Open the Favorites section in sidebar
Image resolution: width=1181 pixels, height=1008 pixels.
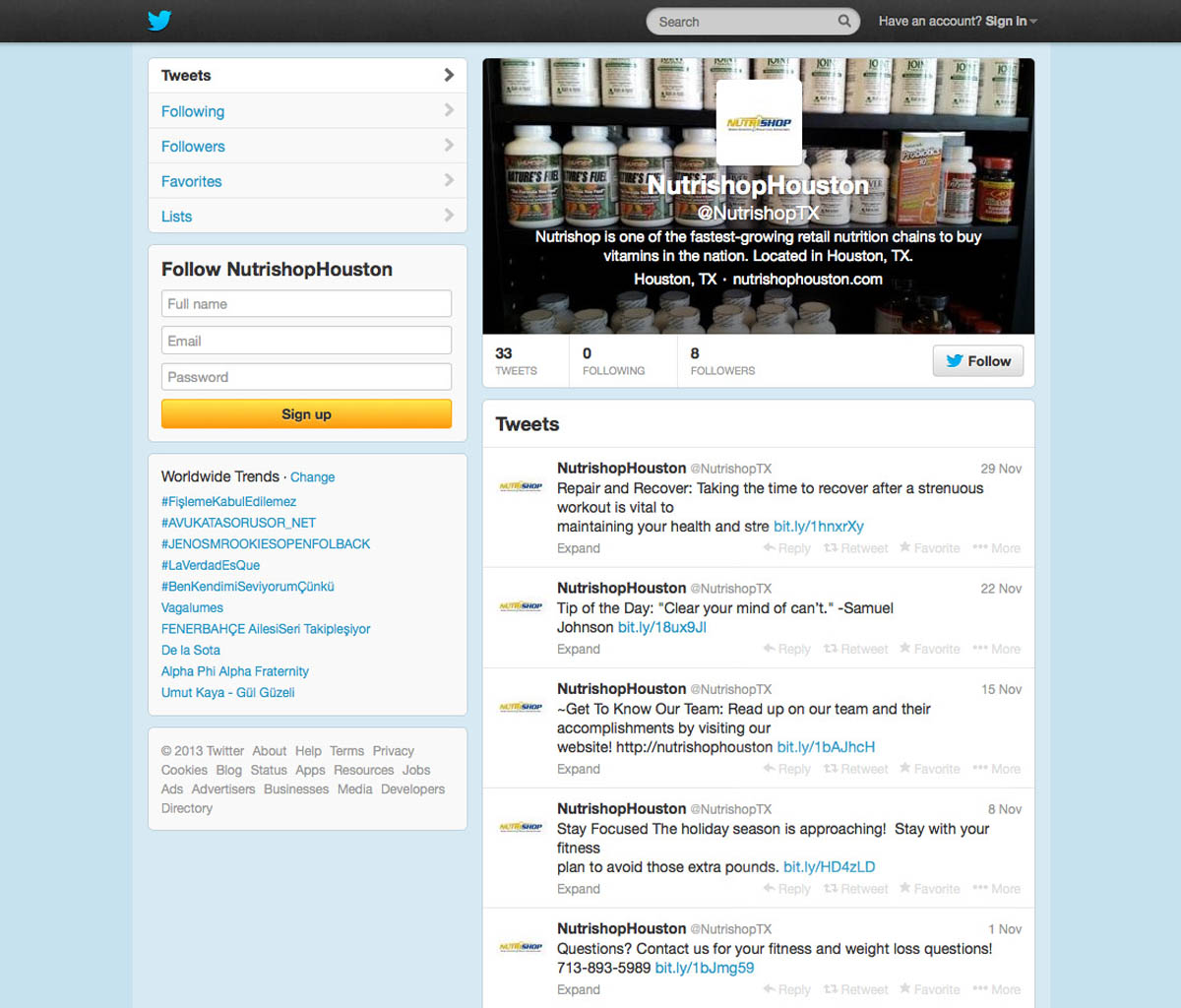tap(191, 181)
